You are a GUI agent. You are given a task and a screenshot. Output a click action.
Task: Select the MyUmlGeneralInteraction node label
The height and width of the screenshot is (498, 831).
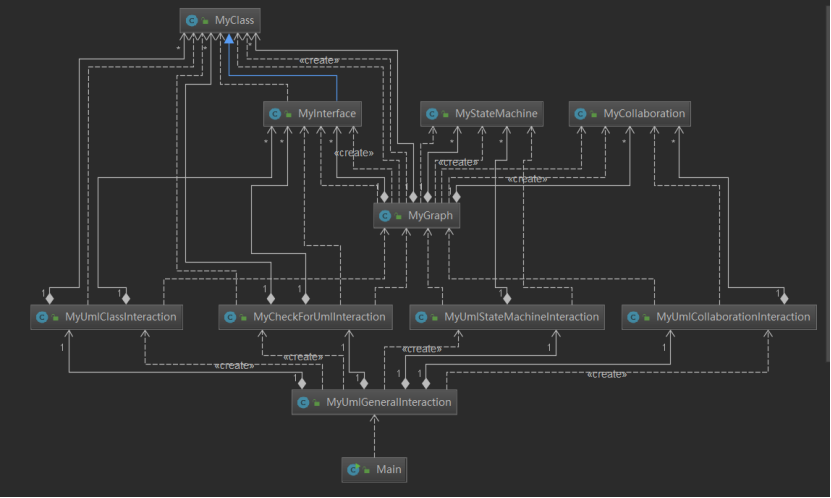pos(388,402)
